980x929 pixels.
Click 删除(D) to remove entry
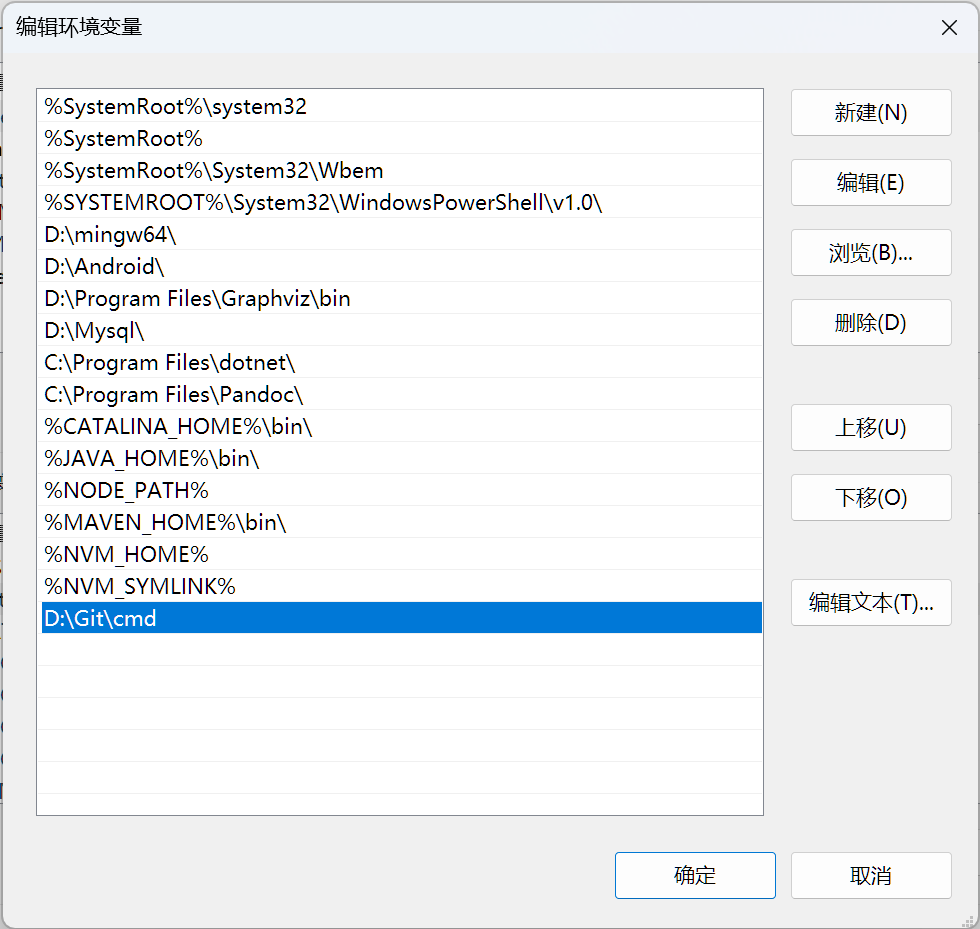[870, 323]
